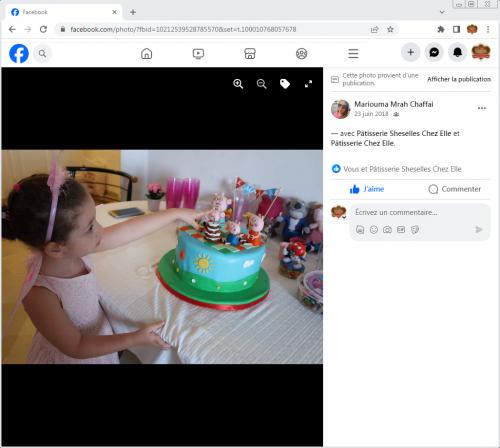
Task: Click the Create plus button
Action: pyautogui.click(x=411, y=52)
